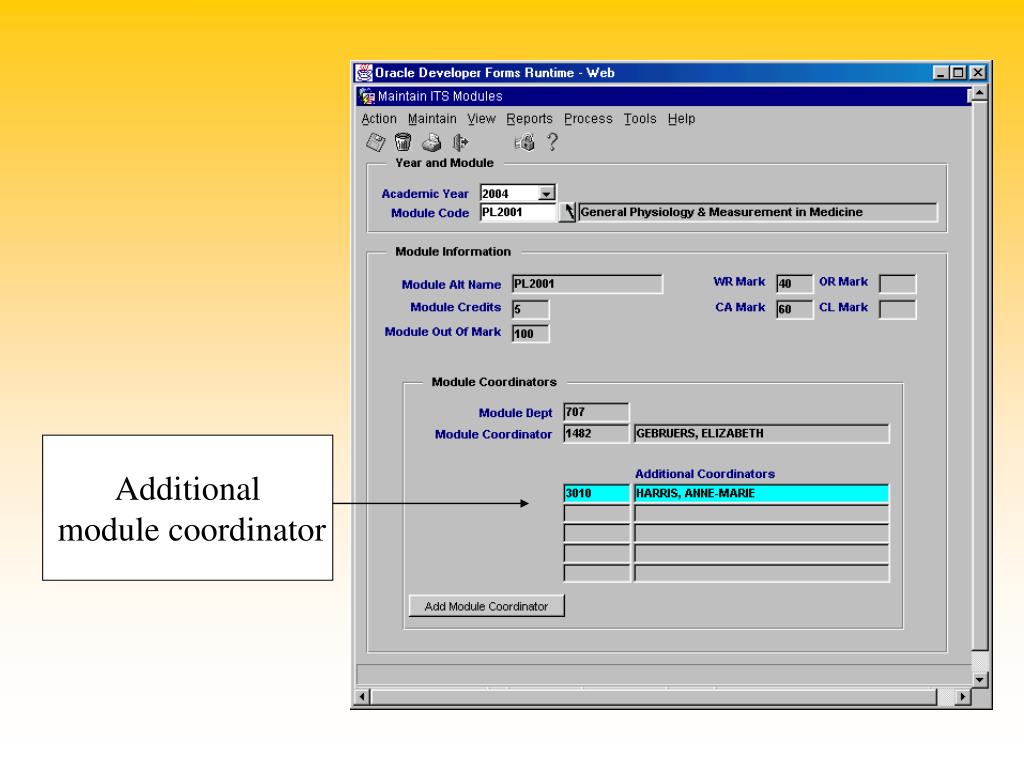The width and height of the screenshot is (1024, 768).
Task: Click the module description field General Physiology
Action: point(758,212)
